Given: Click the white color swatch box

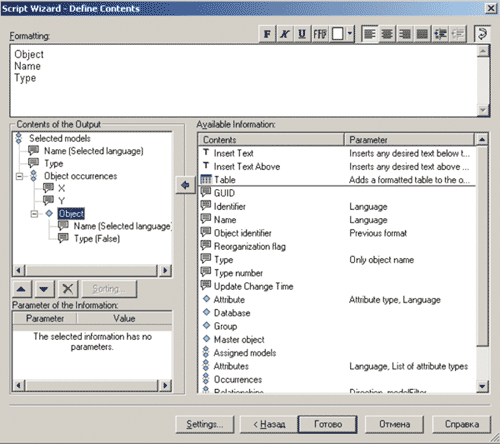Looking at the screenshot, I should pos(338,34).
